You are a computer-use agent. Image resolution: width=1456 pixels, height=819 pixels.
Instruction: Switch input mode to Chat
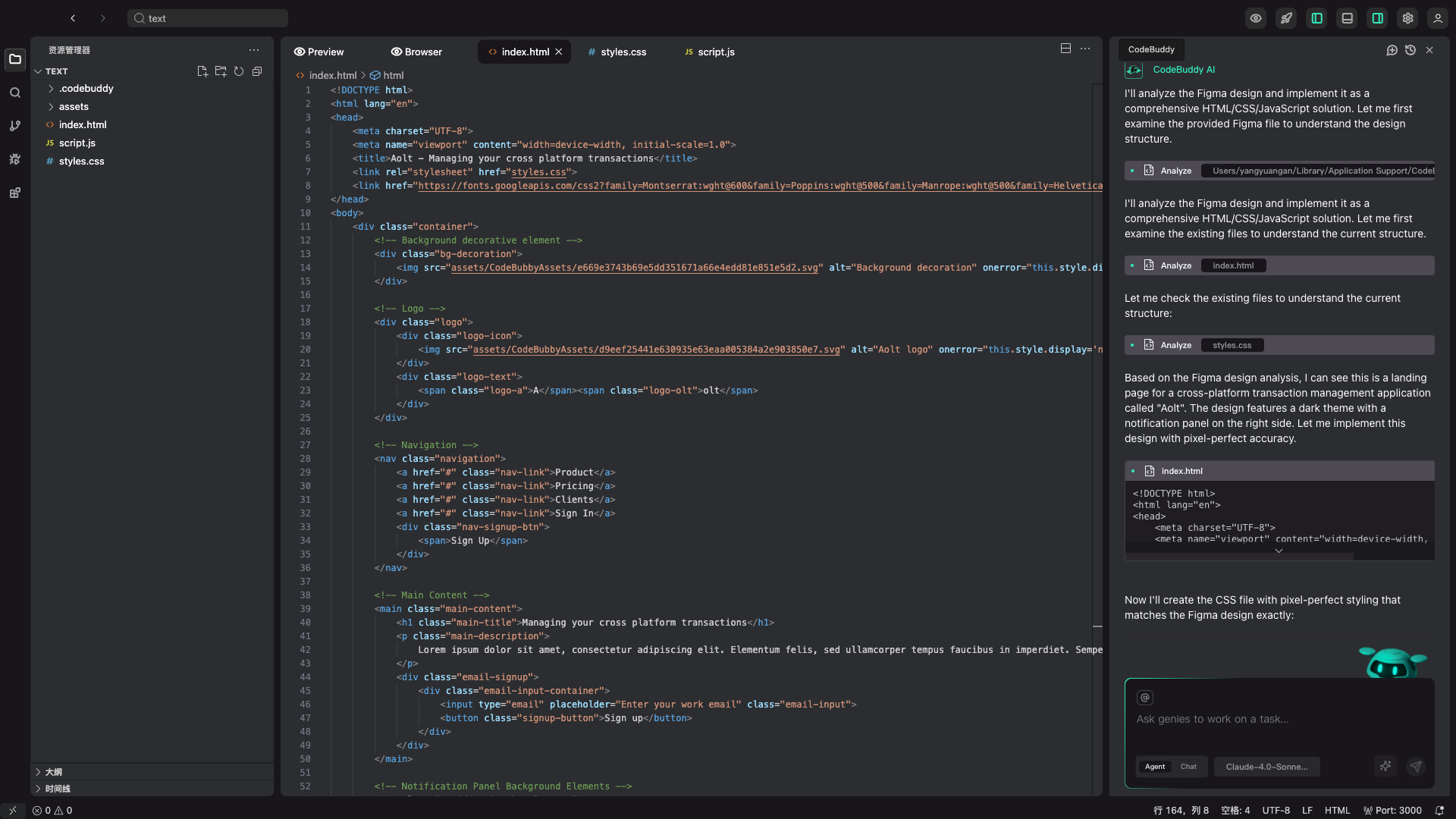(1188, 767)
